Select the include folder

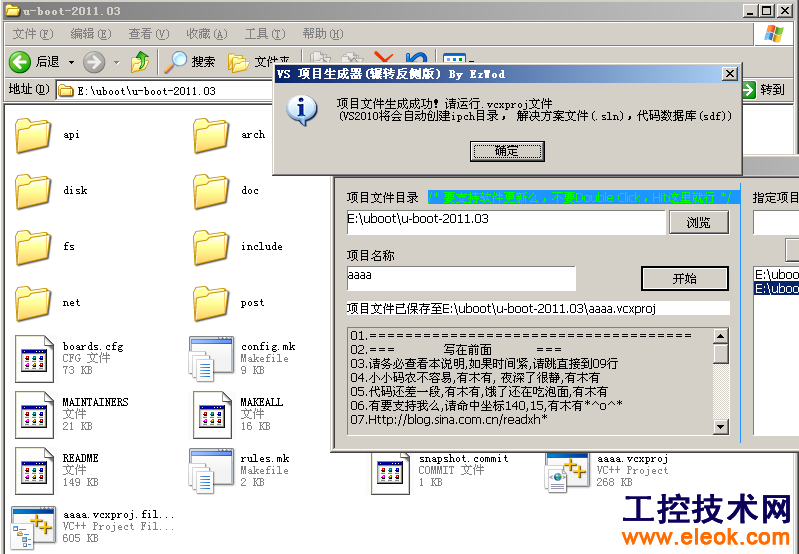point(211,248)
